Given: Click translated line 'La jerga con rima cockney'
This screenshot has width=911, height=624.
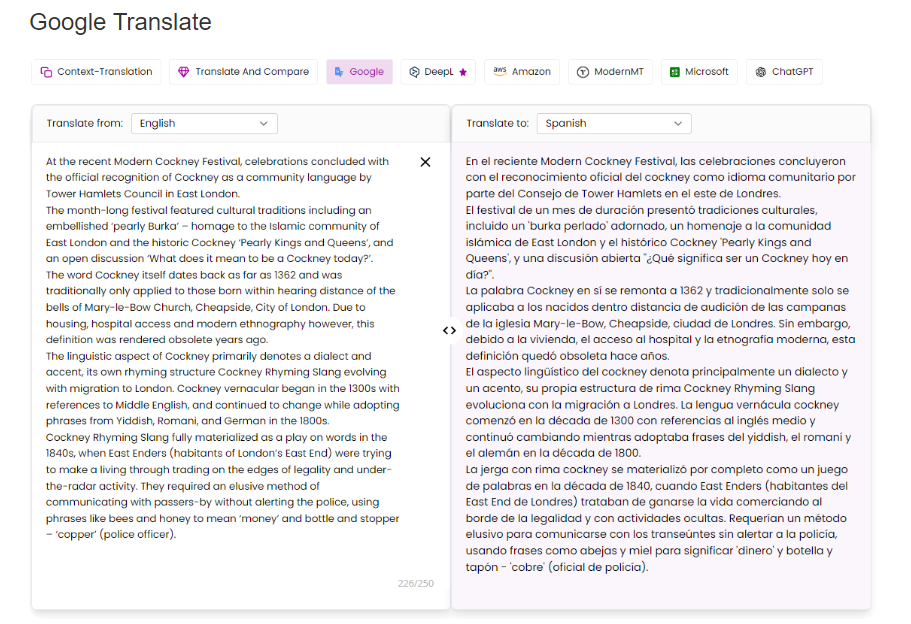Looking at the screenshot, I should pyautogui.click(x=657, y=469).
